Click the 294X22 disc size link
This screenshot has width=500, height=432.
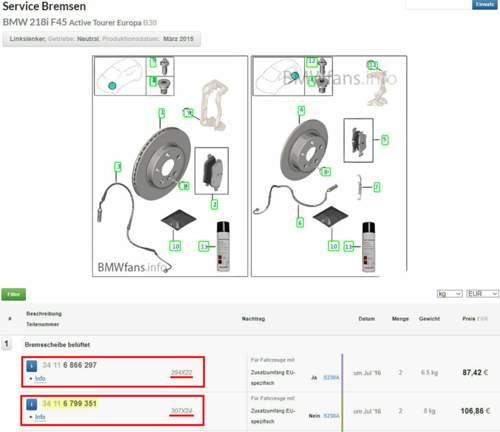(182, 373)
